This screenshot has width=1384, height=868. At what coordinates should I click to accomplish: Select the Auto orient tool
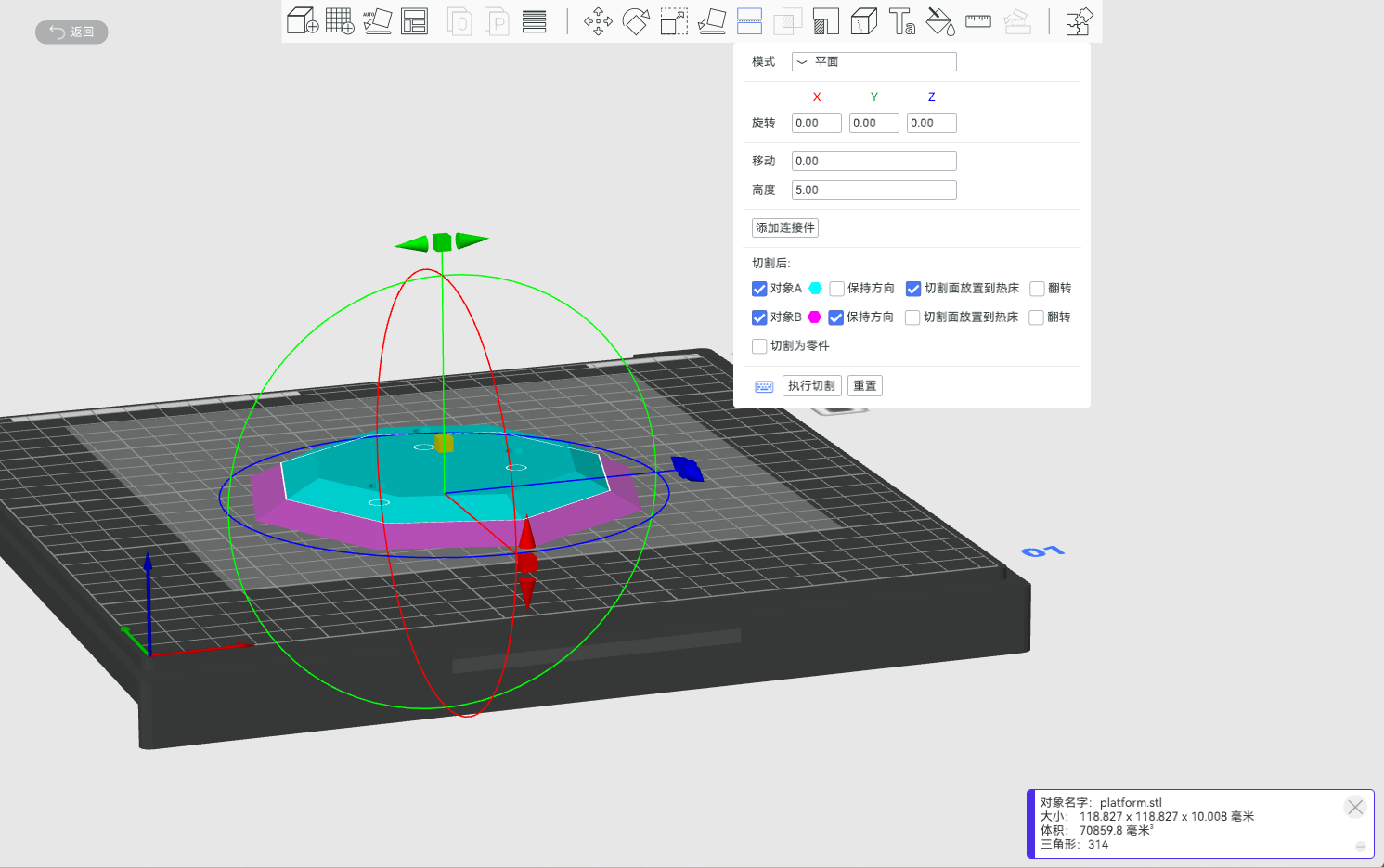[377, 20]
